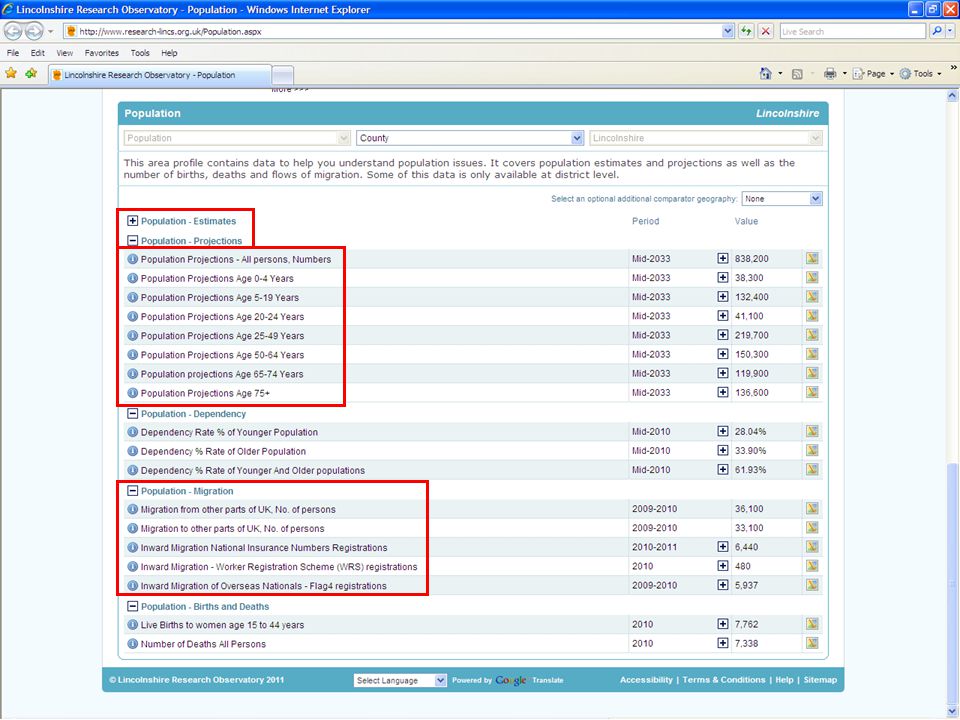Image resolution: width=960 pixels, height=720 pixels.
Task: Click the Live Search magnifier button
Action: (x=937, y=31)
